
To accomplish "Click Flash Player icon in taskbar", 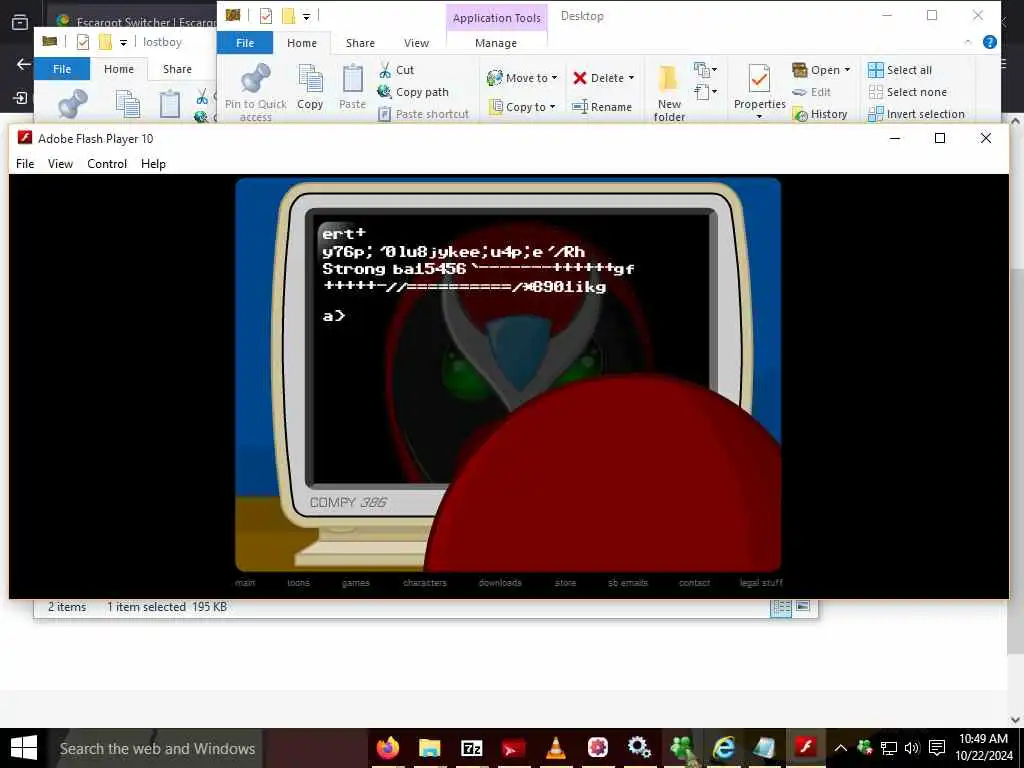I will point(807,748).
